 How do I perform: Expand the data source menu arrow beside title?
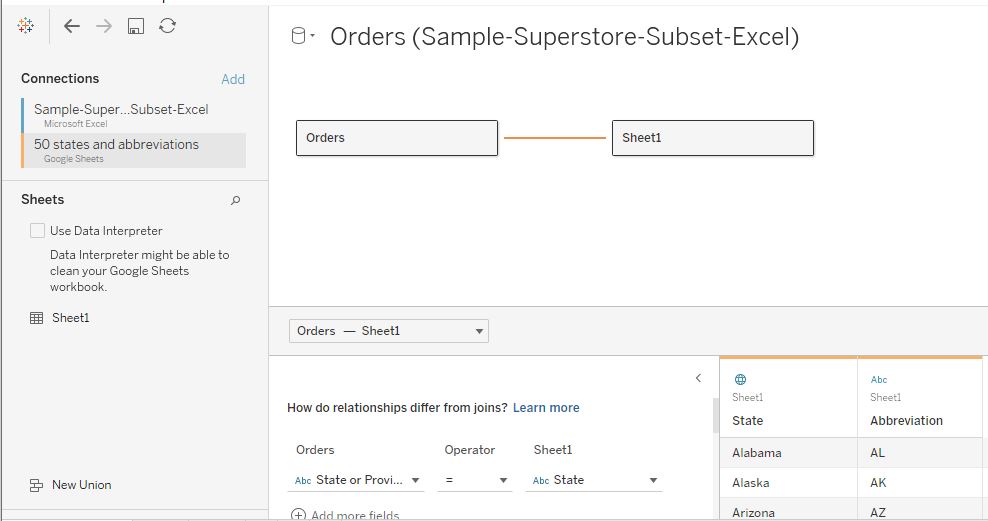coord(313,37)
